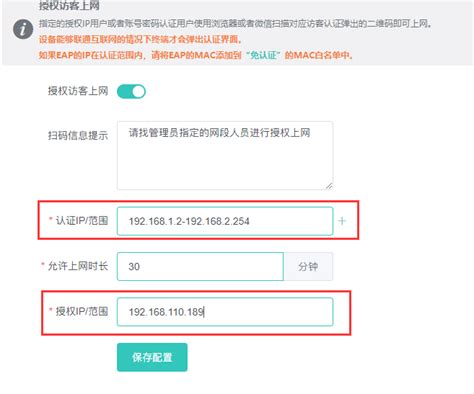Click the 允许上网时长 input with 30
474x394 pixels.
coord(200,266)
